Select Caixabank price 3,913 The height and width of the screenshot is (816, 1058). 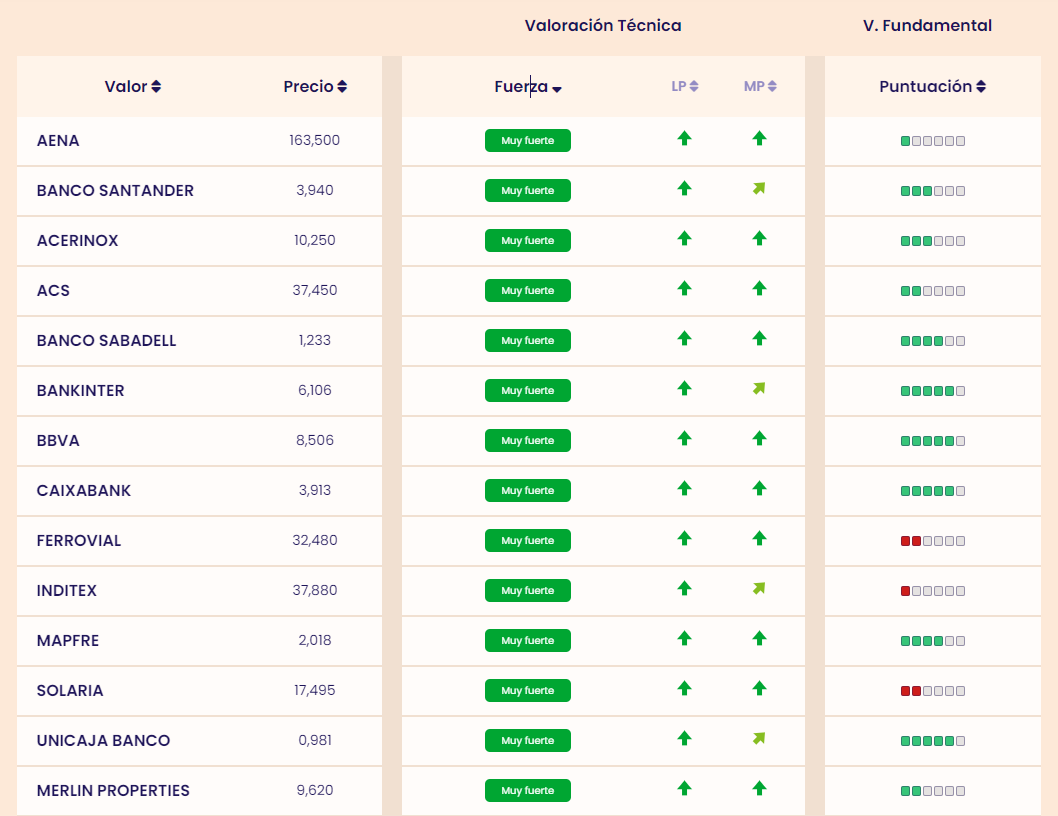coord(314,490)
